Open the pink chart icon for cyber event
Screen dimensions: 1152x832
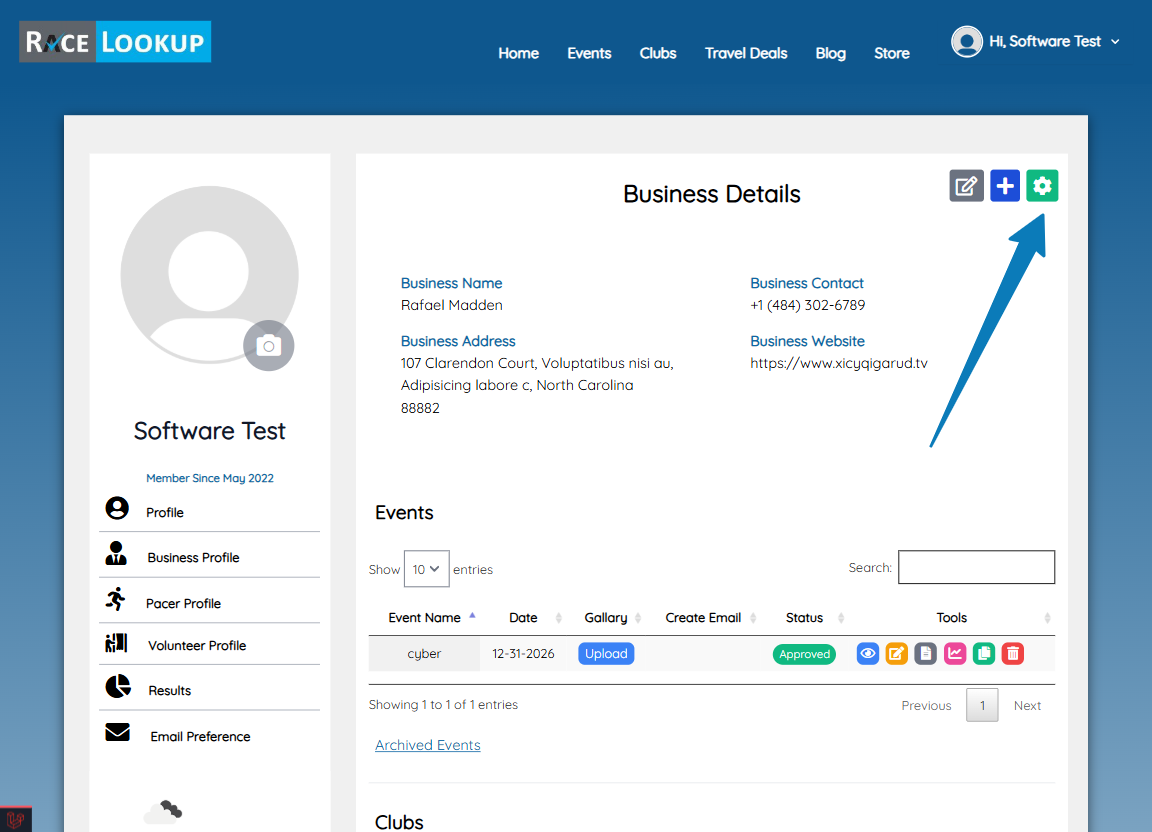pos(955,654)
